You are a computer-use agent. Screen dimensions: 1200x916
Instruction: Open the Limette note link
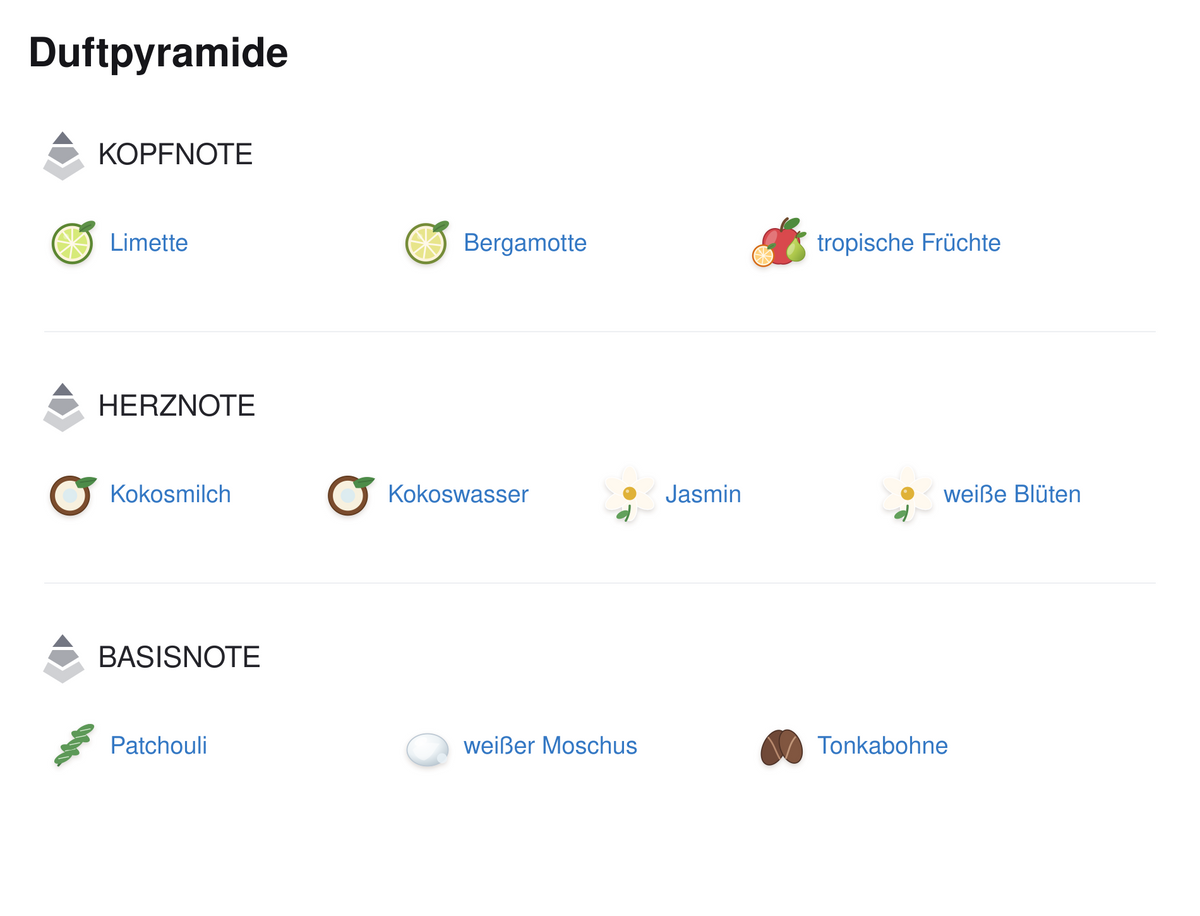coord(149,243)
